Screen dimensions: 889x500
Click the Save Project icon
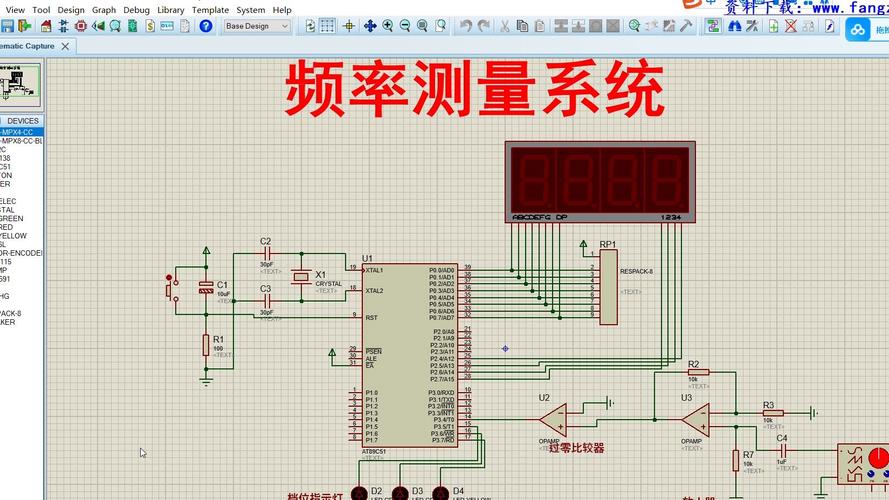point(7,26)
